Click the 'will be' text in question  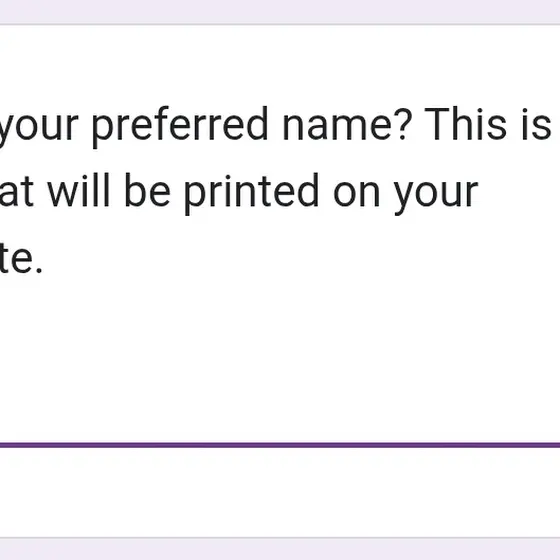[109, 190]
